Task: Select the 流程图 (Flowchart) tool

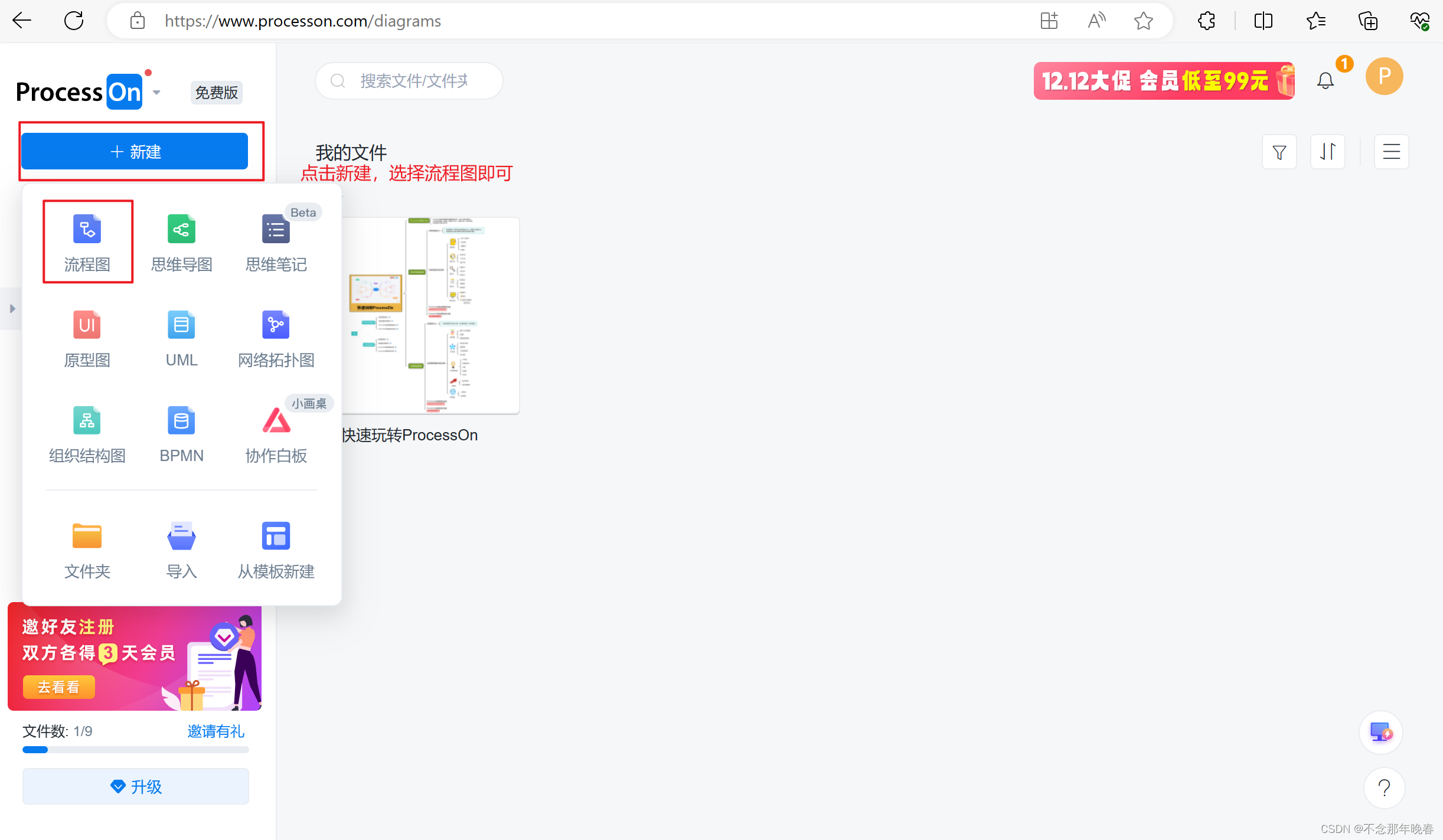Action: (x=87, y=241)
